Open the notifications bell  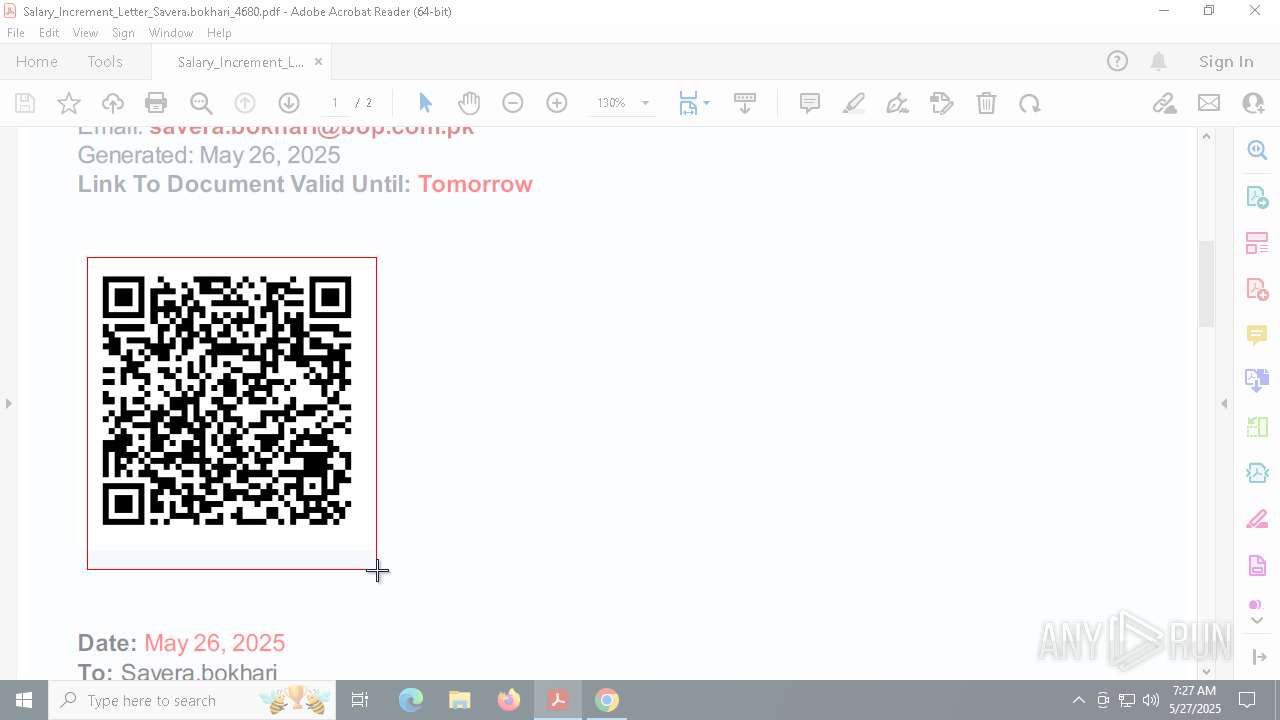1159,62
